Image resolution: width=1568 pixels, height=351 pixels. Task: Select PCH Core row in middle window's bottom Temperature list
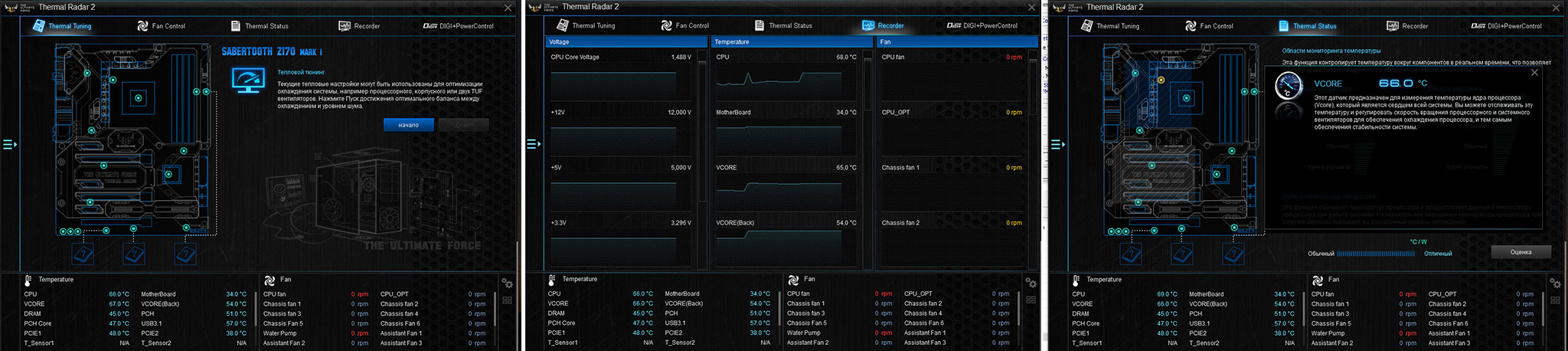(x=601, y=323)
